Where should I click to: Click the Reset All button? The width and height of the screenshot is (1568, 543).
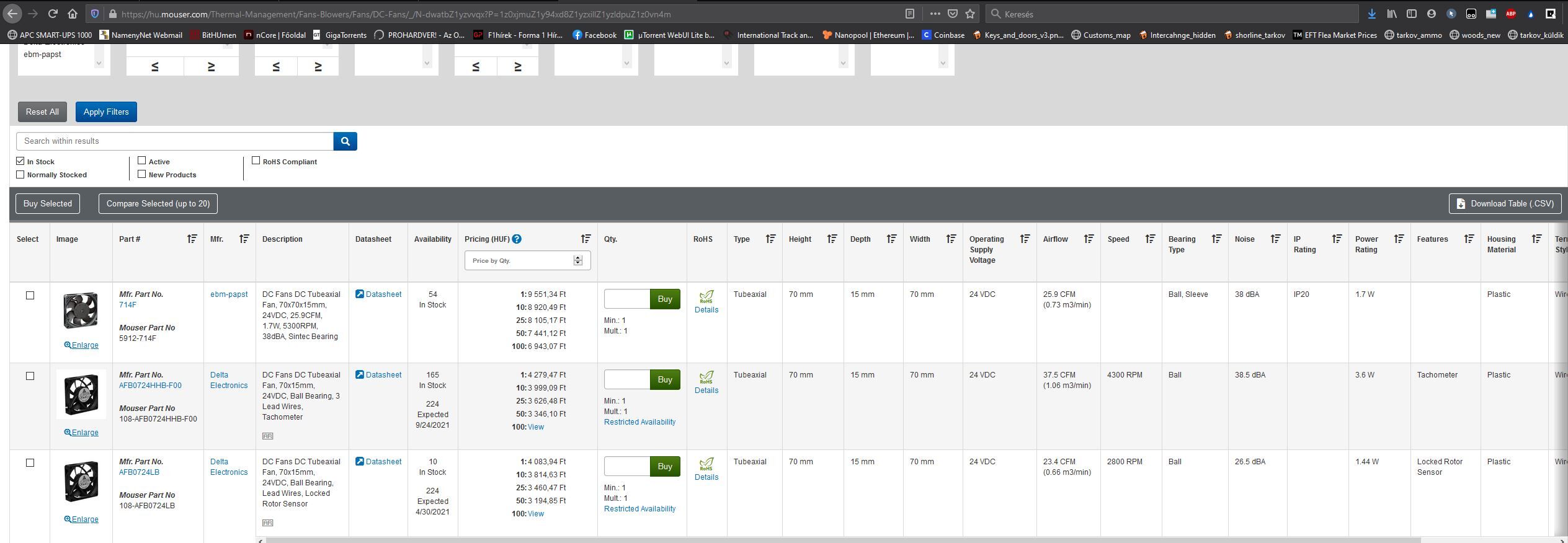42,112
